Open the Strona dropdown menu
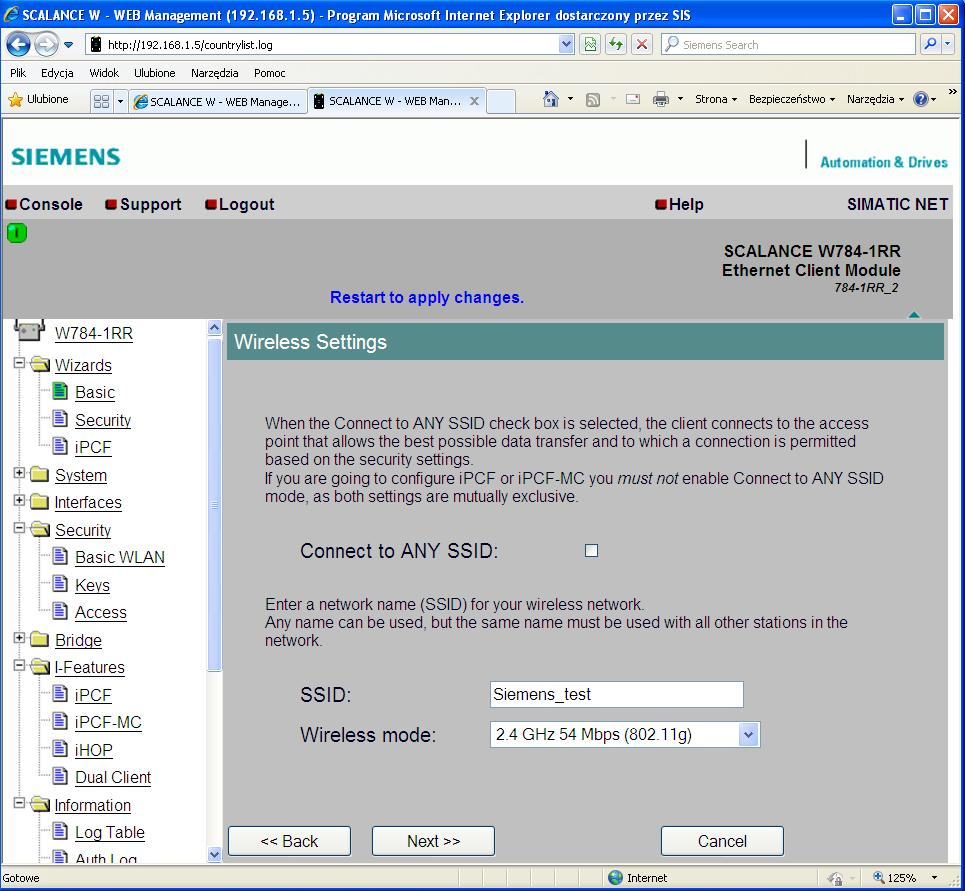The height and width of the screenshot is (891, 965). tap(716, 99)
